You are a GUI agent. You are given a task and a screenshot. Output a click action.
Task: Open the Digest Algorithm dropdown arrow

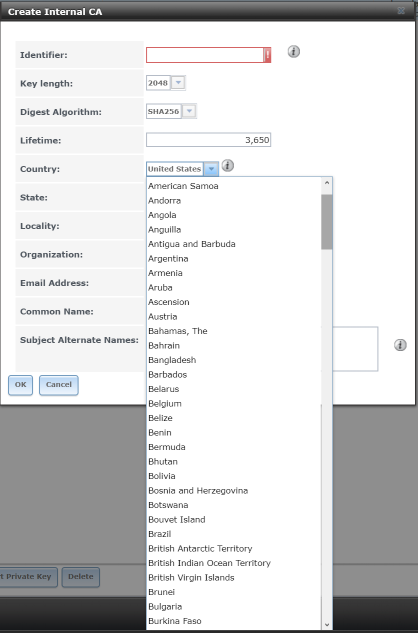(x=189, y=111)
